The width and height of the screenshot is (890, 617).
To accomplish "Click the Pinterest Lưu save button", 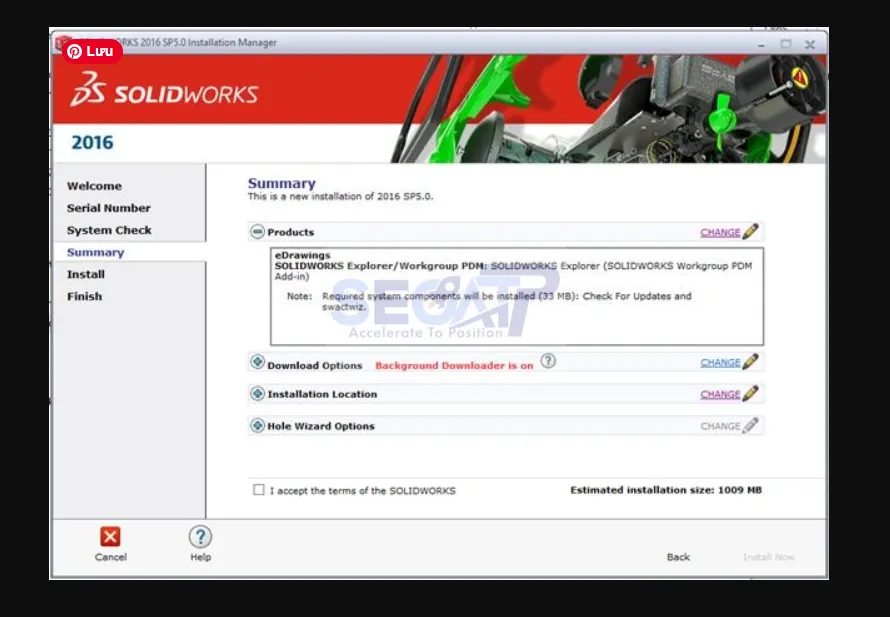I will point(93,51).
